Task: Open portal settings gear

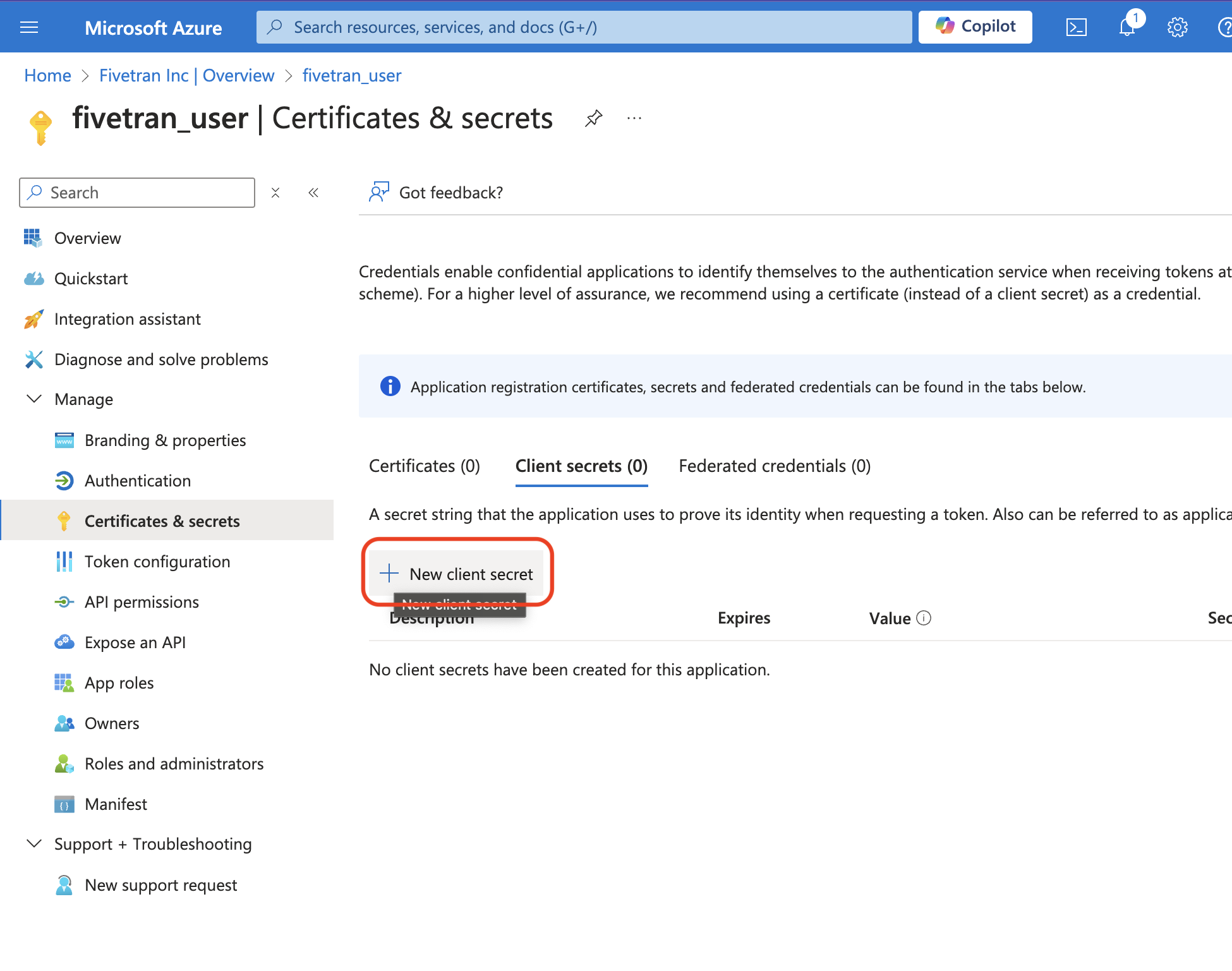Action: click(1178, 27)
